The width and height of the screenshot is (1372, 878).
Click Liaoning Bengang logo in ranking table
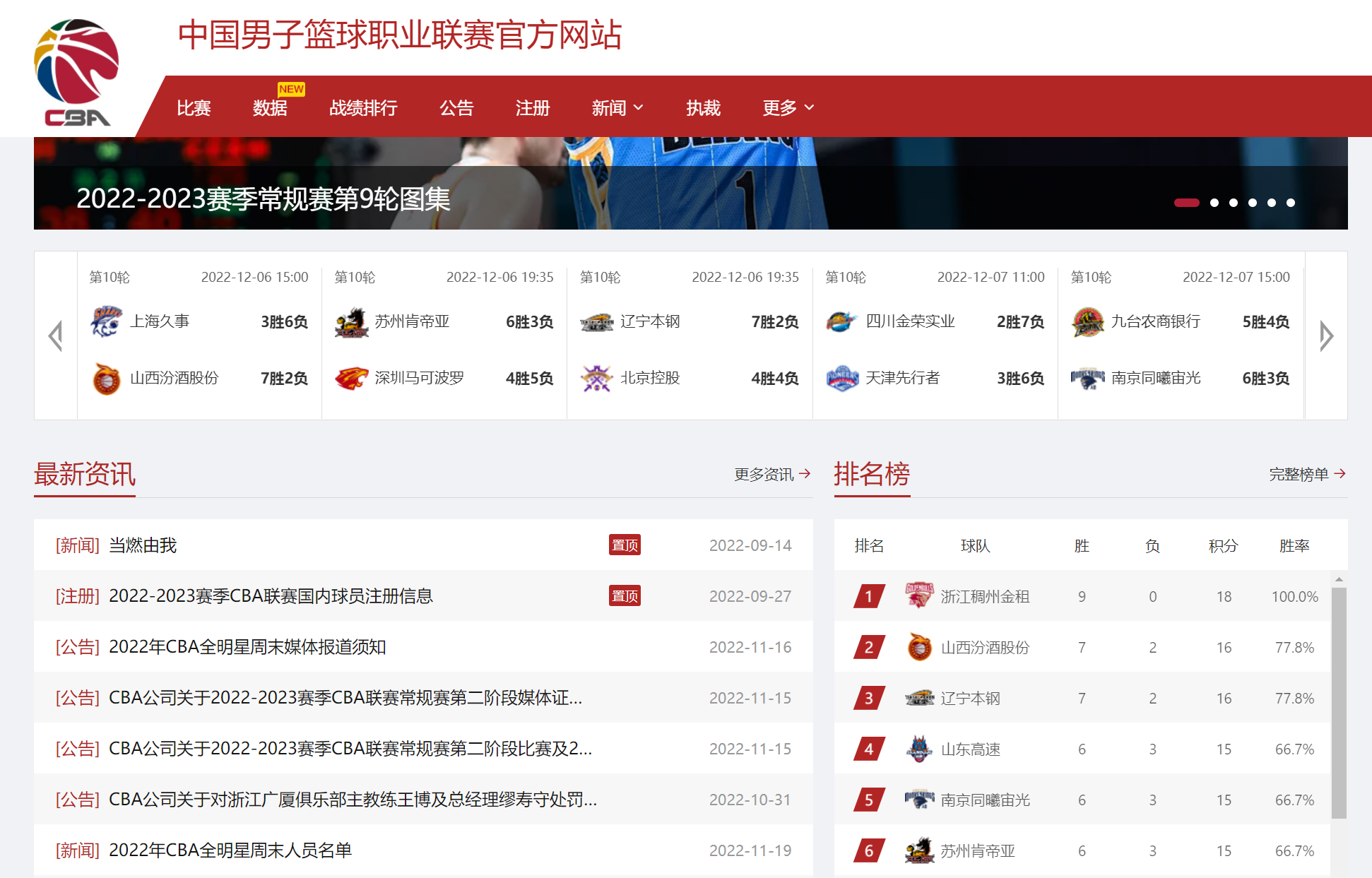[919, 698]
